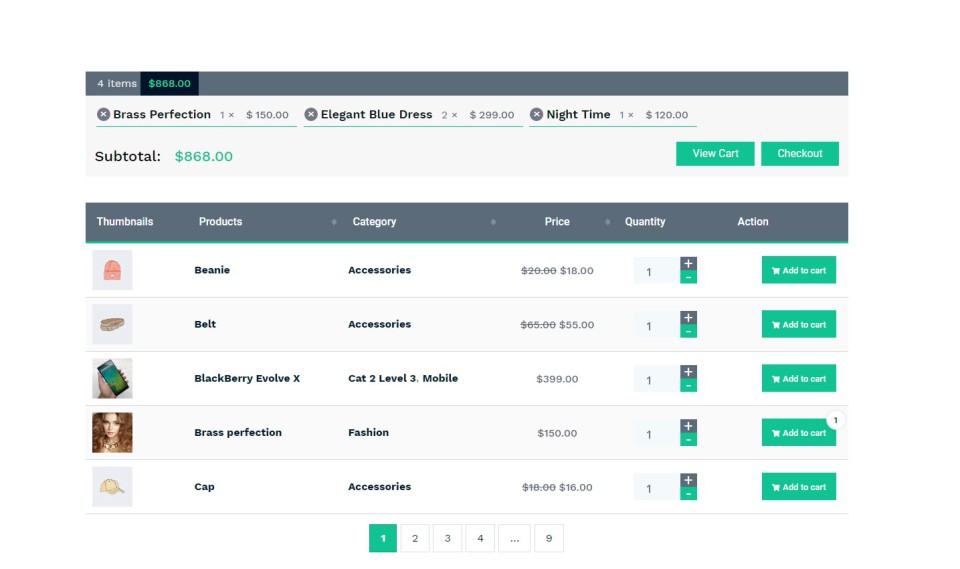This screenshot has height=569, width=960.
Task: Proceed to Checkout
Action: [x=799, y=154]
